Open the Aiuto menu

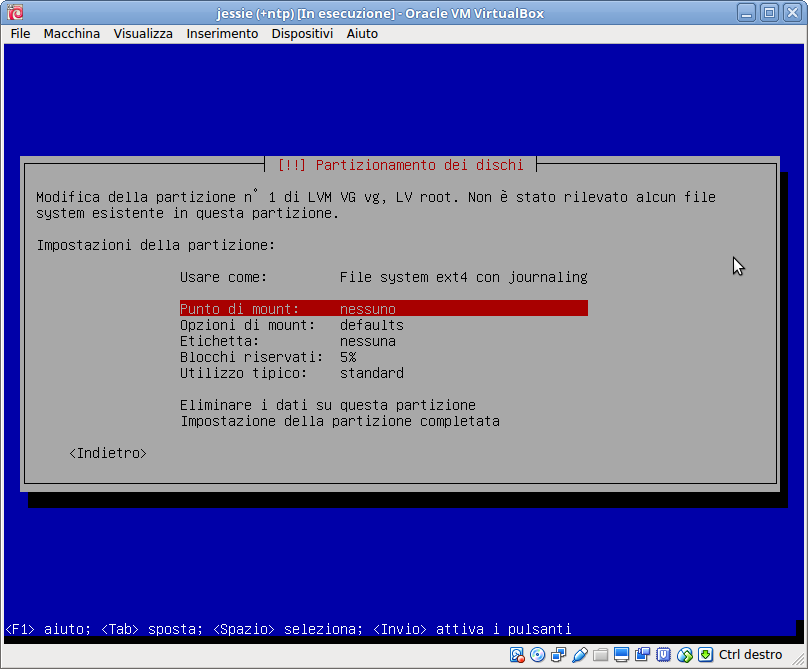click(362, 34)
